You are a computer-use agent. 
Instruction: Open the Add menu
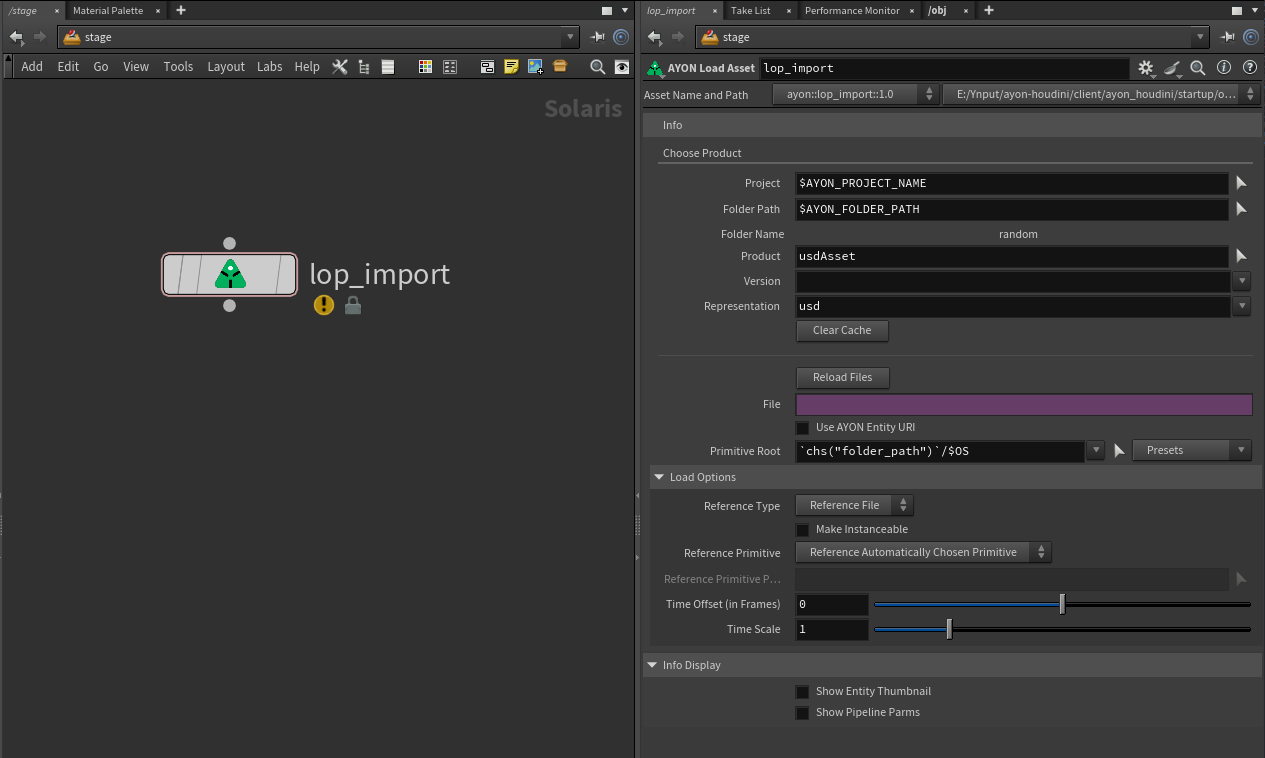tap(32, 67)
